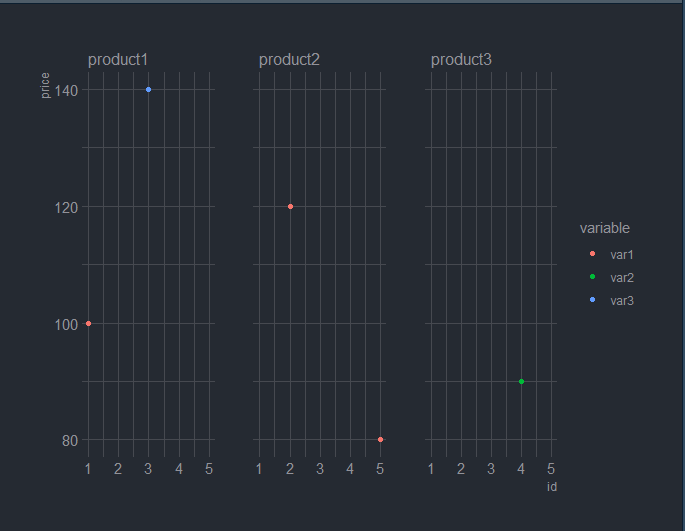Screen dimensions: 685x531
Task: Click the green var2 point in product3
Action: tap(521, 382)
